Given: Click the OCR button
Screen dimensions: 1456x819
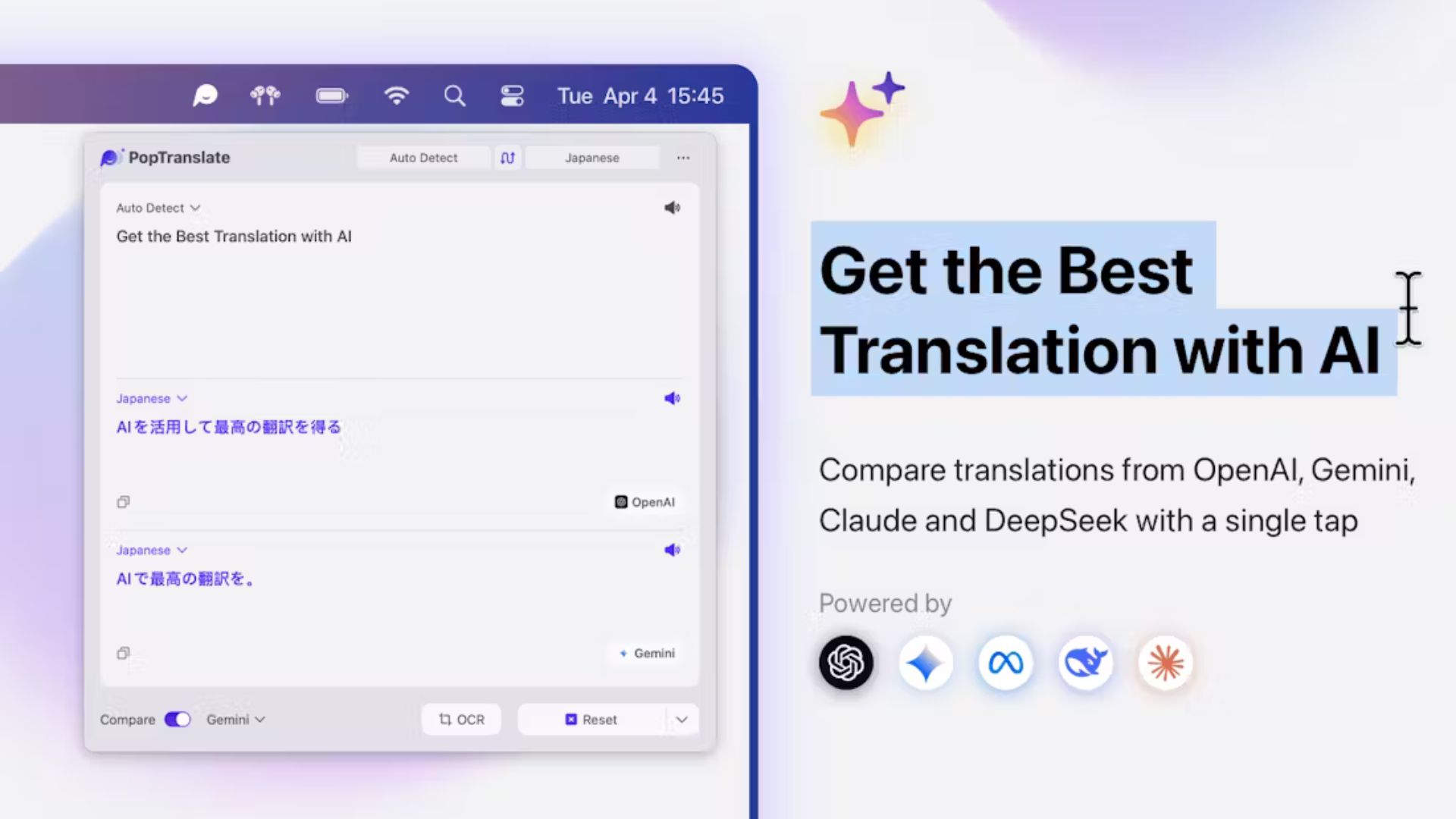Looking at the screenshot, I should tap(461, 719).
